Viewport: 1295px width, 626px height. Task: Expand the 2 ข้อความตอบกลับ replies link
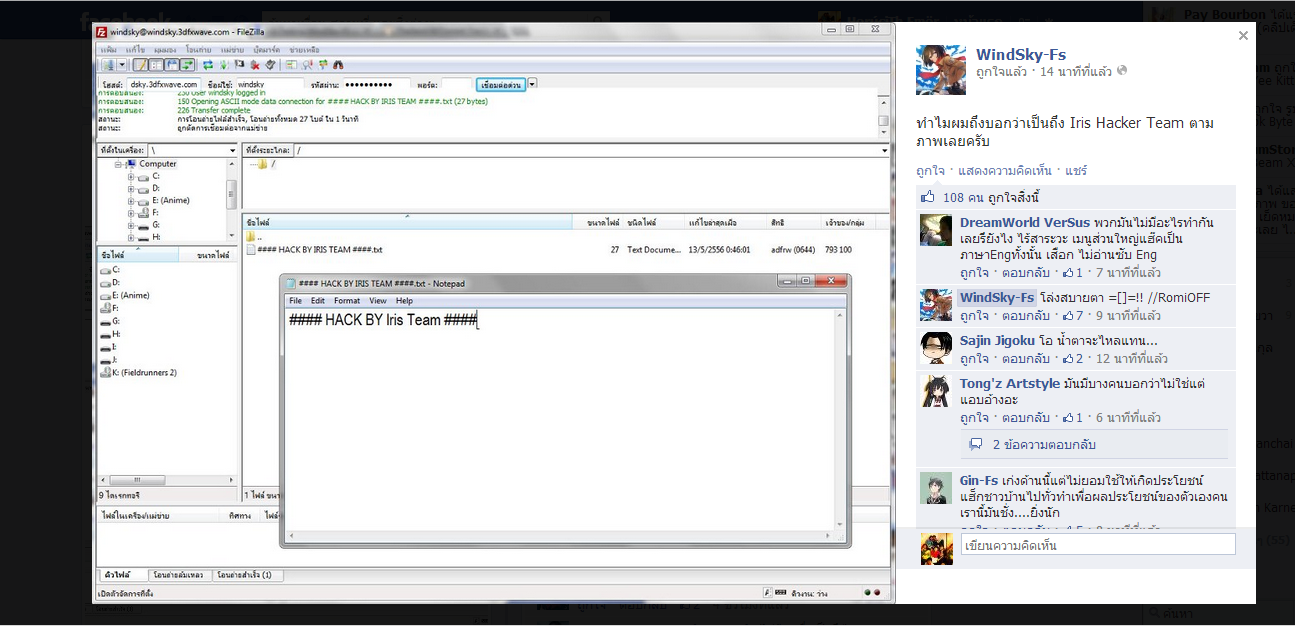point(1044,444)
